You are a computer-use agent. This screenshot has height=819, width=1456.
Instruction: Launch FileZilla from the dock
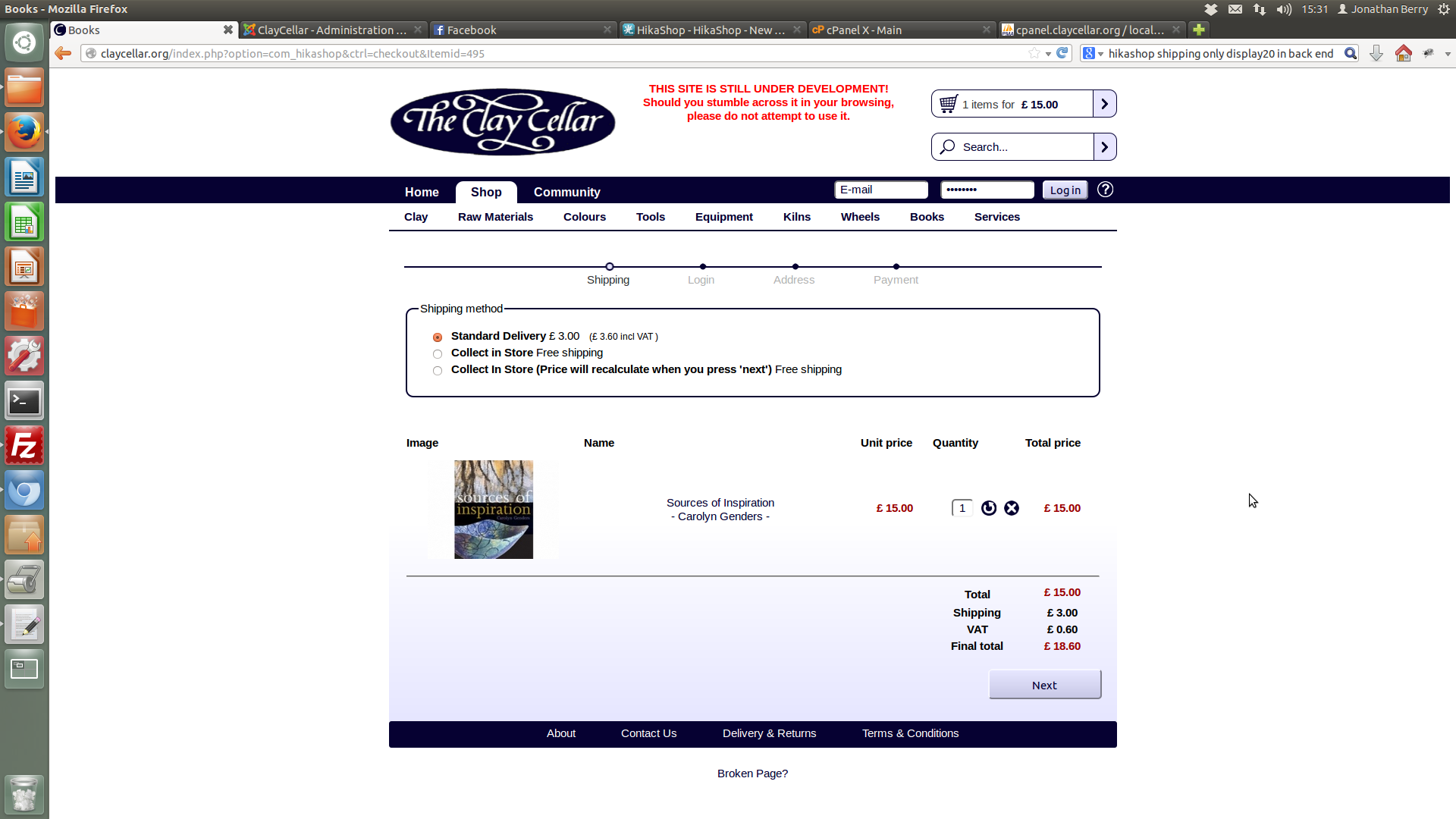[24, 446]
